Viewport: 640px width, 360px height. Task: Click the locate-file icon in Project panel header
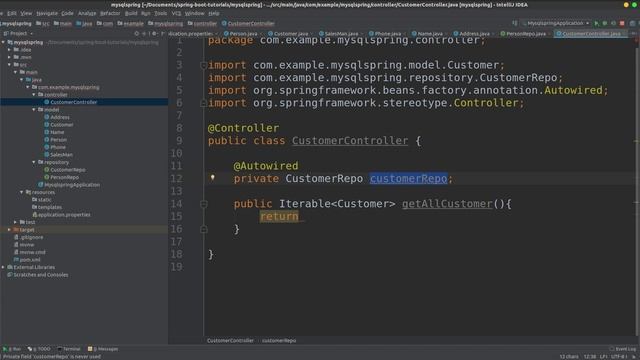click(x=137, y=33)
